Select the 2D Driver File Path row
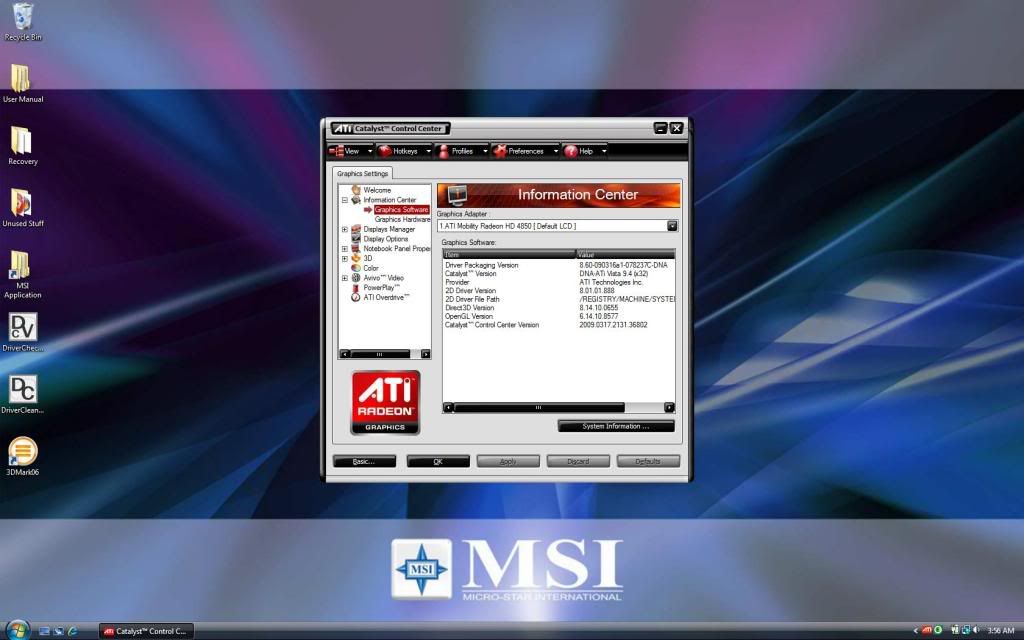This screenshot has width=1024, height=640. (x=559, y=299)
